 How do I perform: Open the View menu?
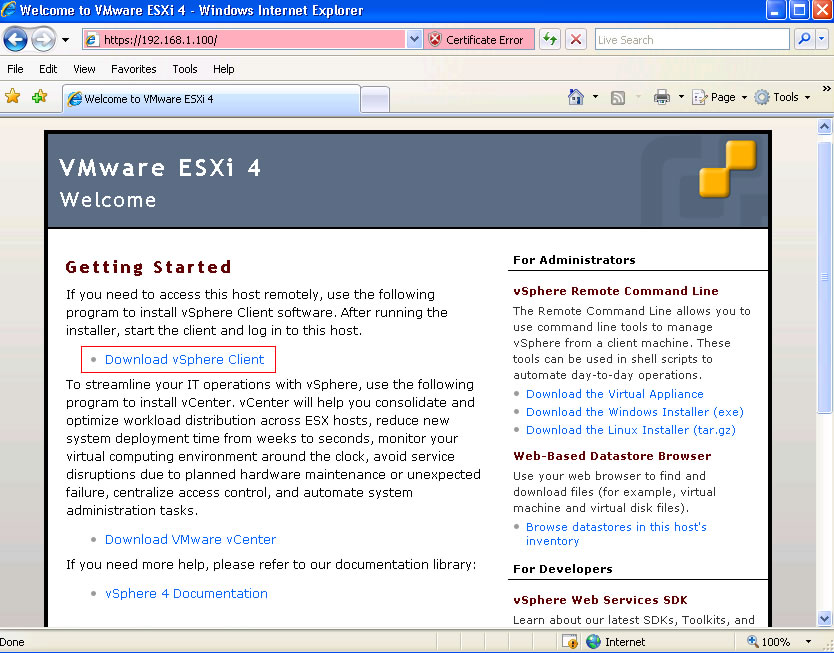coord(84,69)
